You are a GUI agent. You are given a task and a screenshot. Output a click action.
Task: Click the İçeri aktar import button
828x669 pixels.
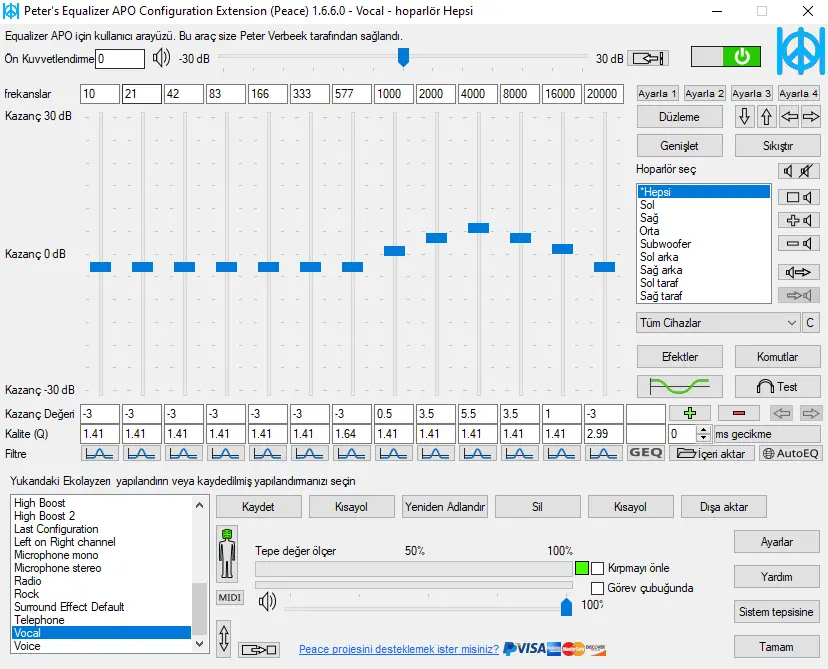712,454
